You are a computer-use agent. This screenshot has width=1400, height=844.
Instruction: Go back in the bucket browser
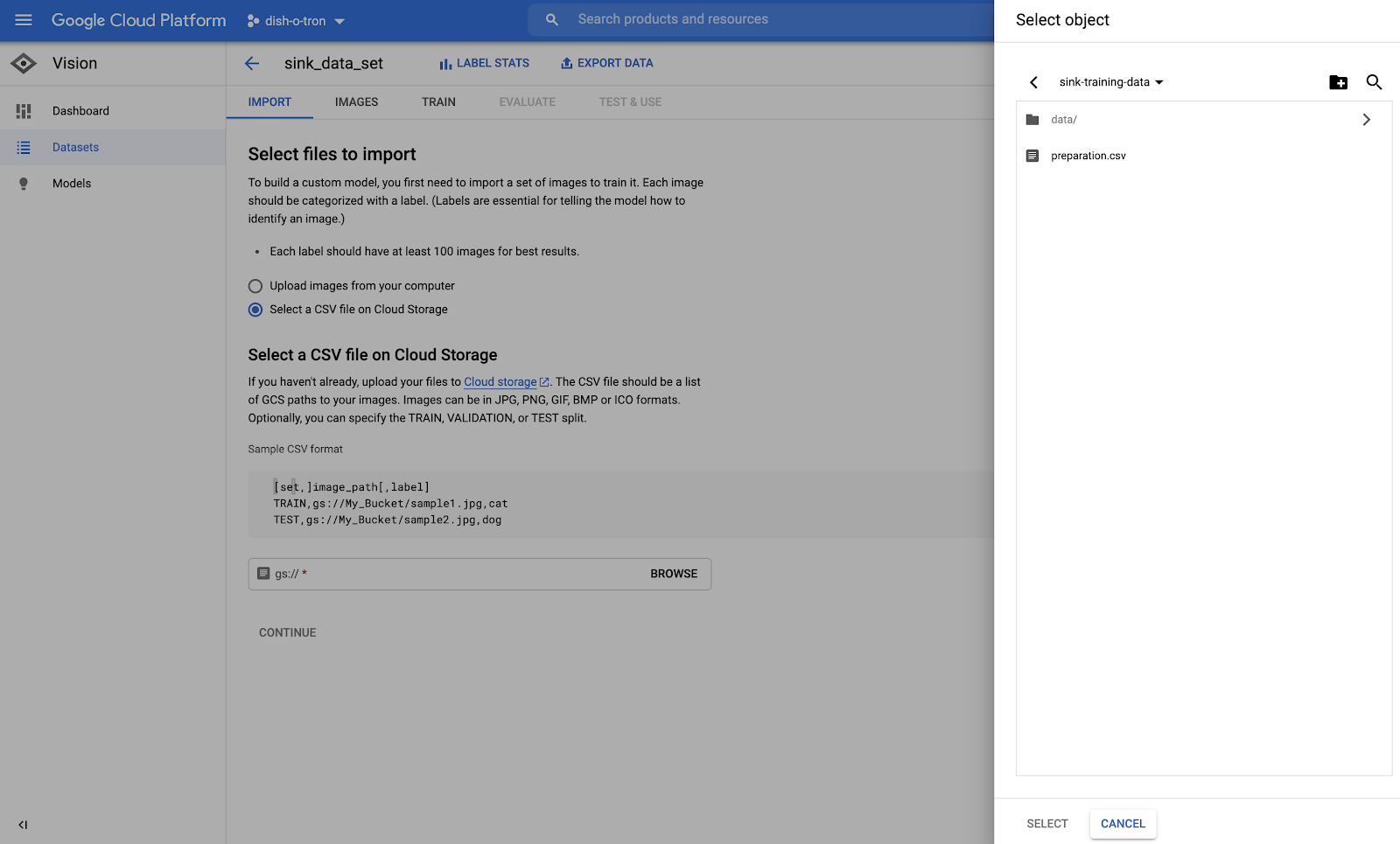click(1033, 82)
